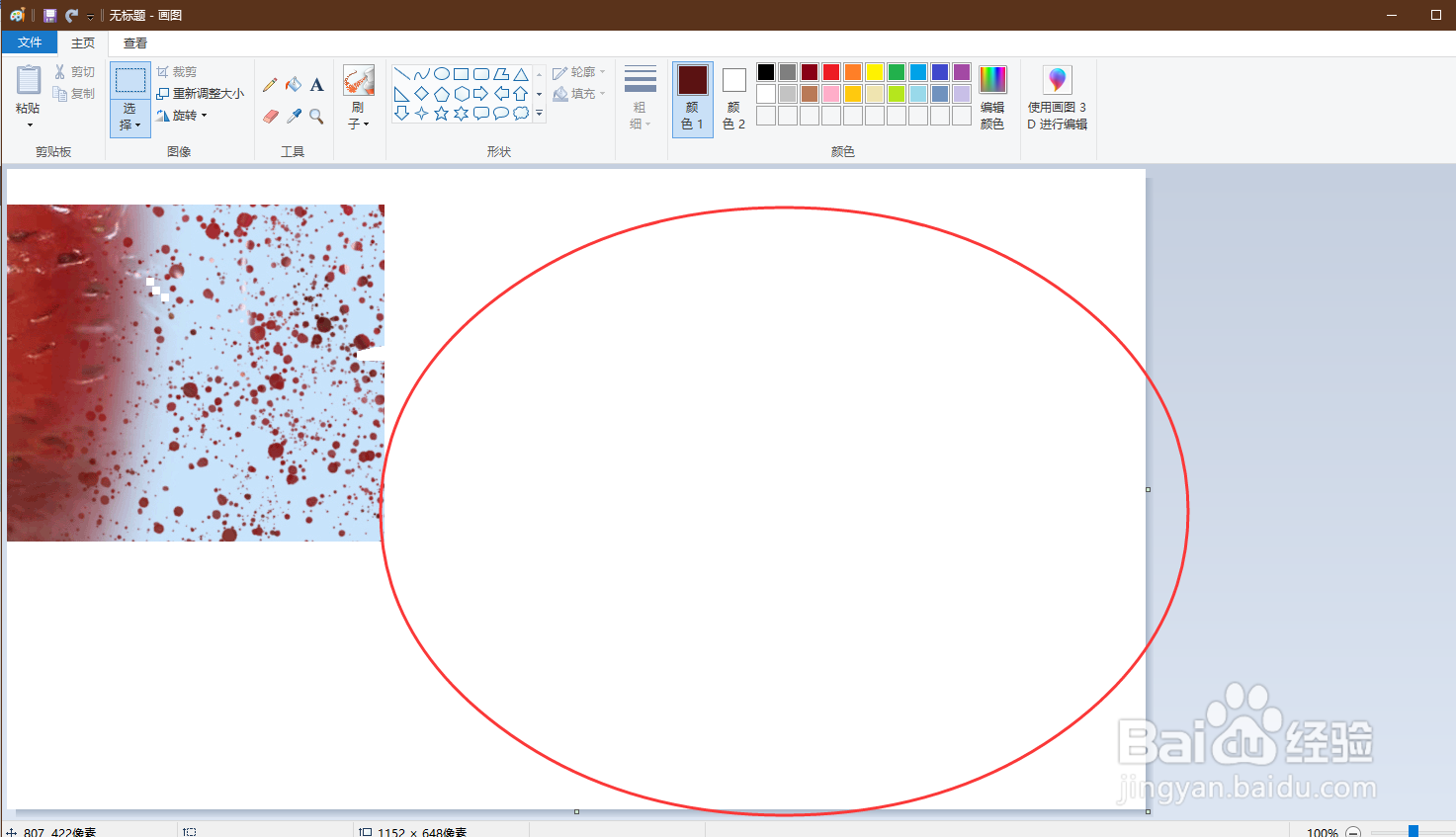Select the isosceles triangle shape
This screenshot has height=837, width=1456.
click(521, 74)
